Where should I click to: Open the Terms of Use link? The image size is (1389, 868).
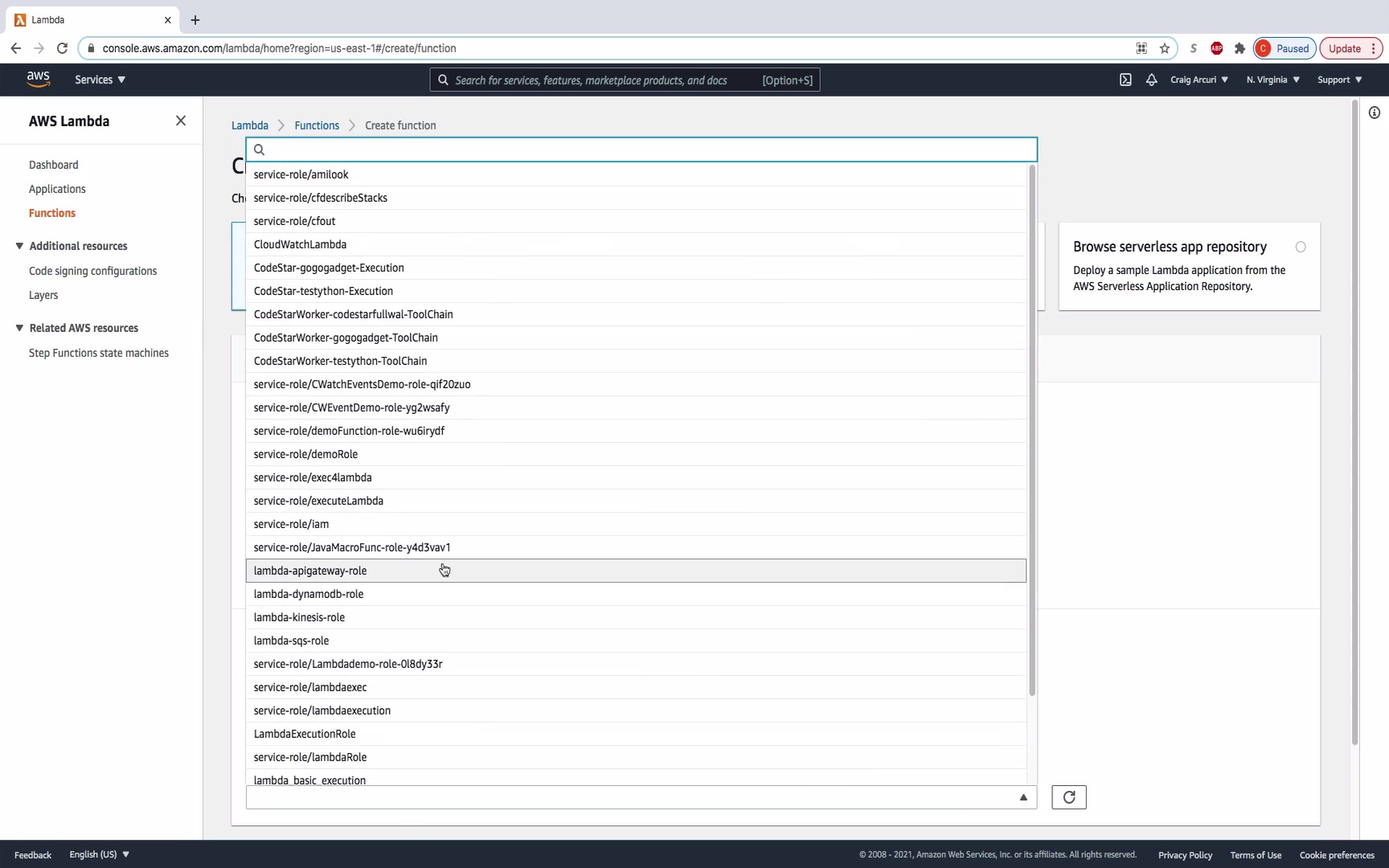click(1256, 855)
